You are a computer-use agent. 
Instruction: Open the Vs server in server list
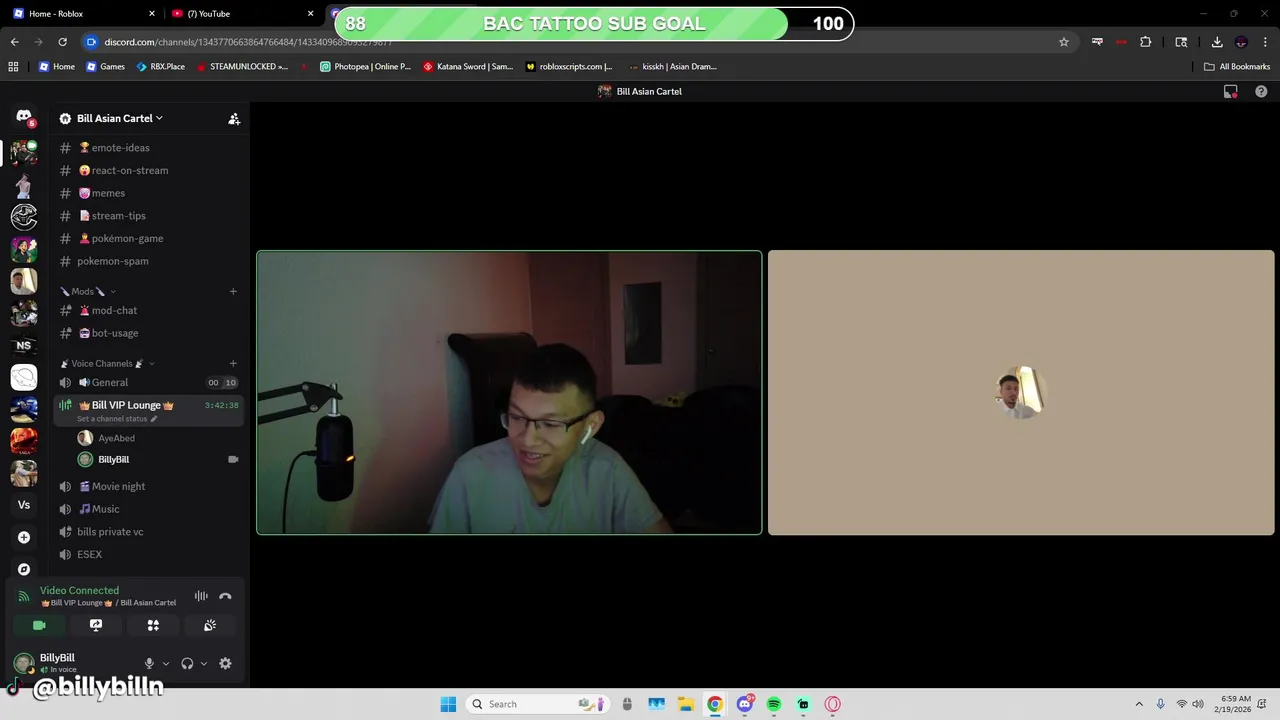24,505
